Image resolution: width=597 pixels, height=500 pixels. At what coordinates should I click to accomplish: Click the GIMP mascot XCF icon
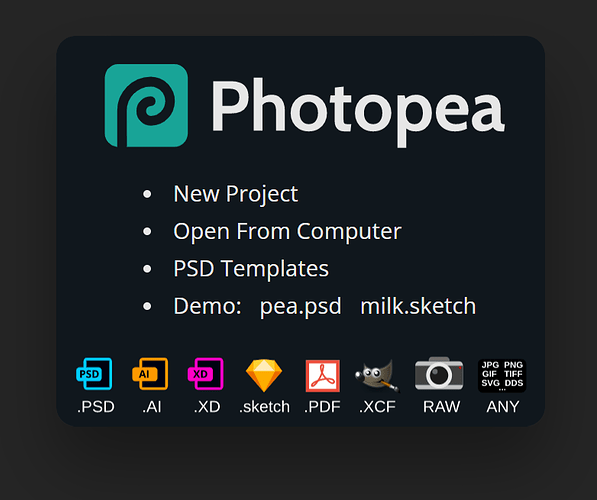377,375
